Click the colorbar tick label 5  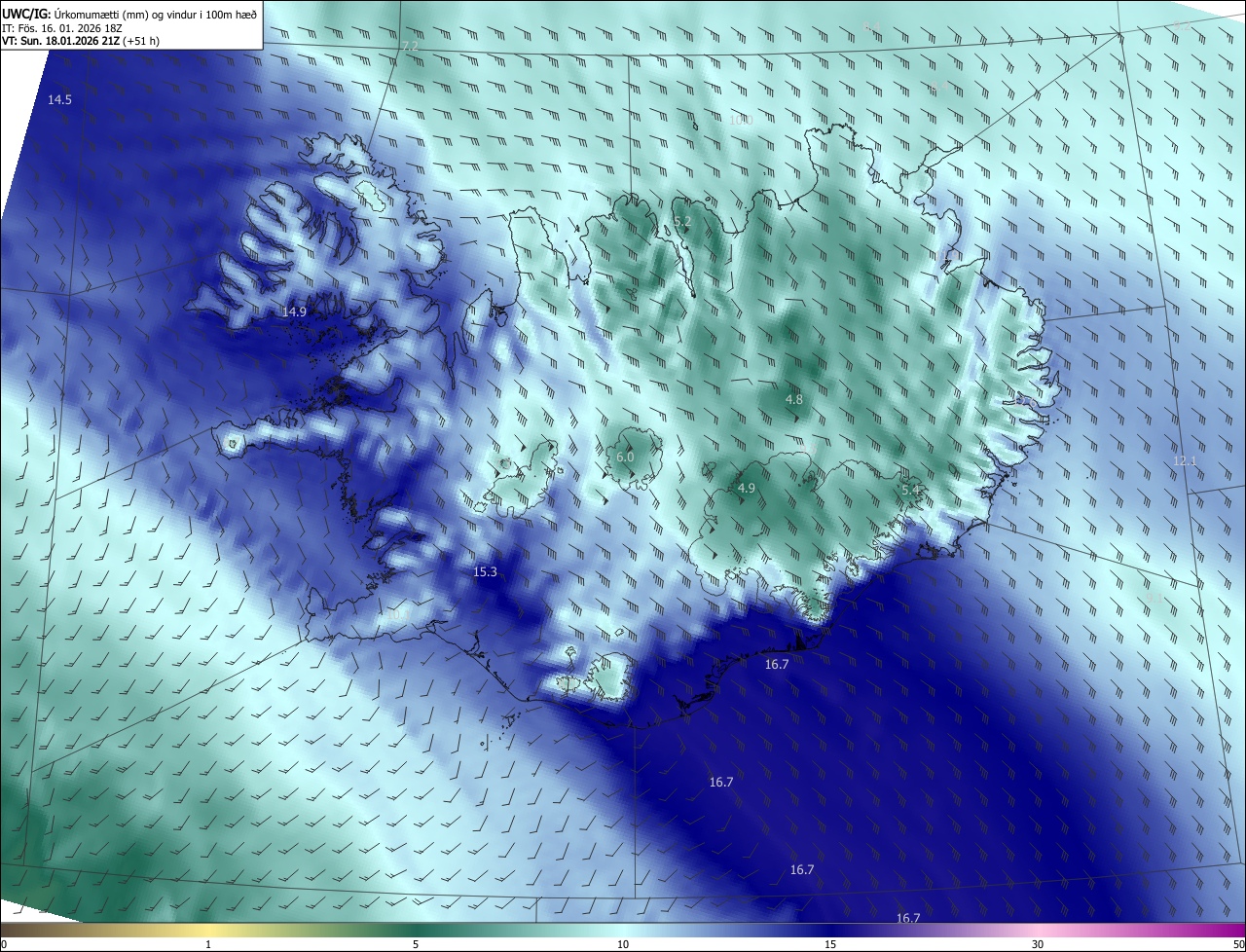(416, 944)
